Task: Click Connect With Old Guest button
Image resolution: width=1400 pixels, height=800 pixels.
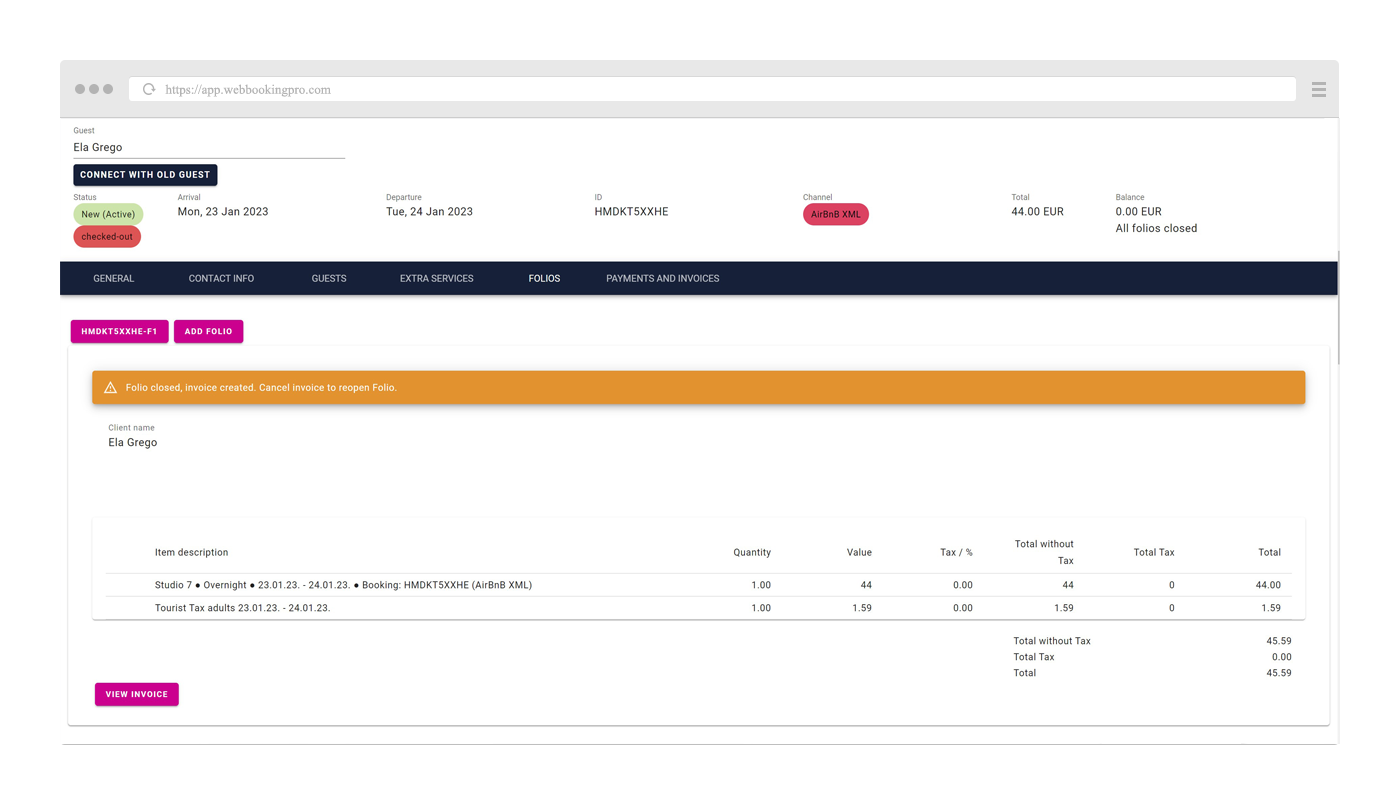Action: 145,175
